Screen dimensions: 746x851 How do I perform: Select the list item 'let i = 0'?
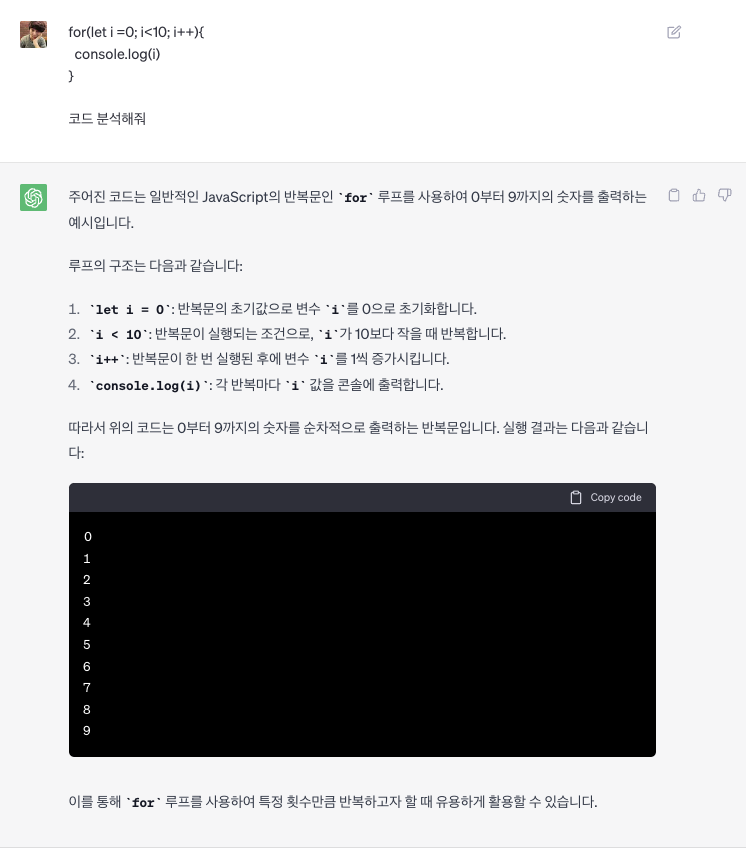tap(273, 309)
